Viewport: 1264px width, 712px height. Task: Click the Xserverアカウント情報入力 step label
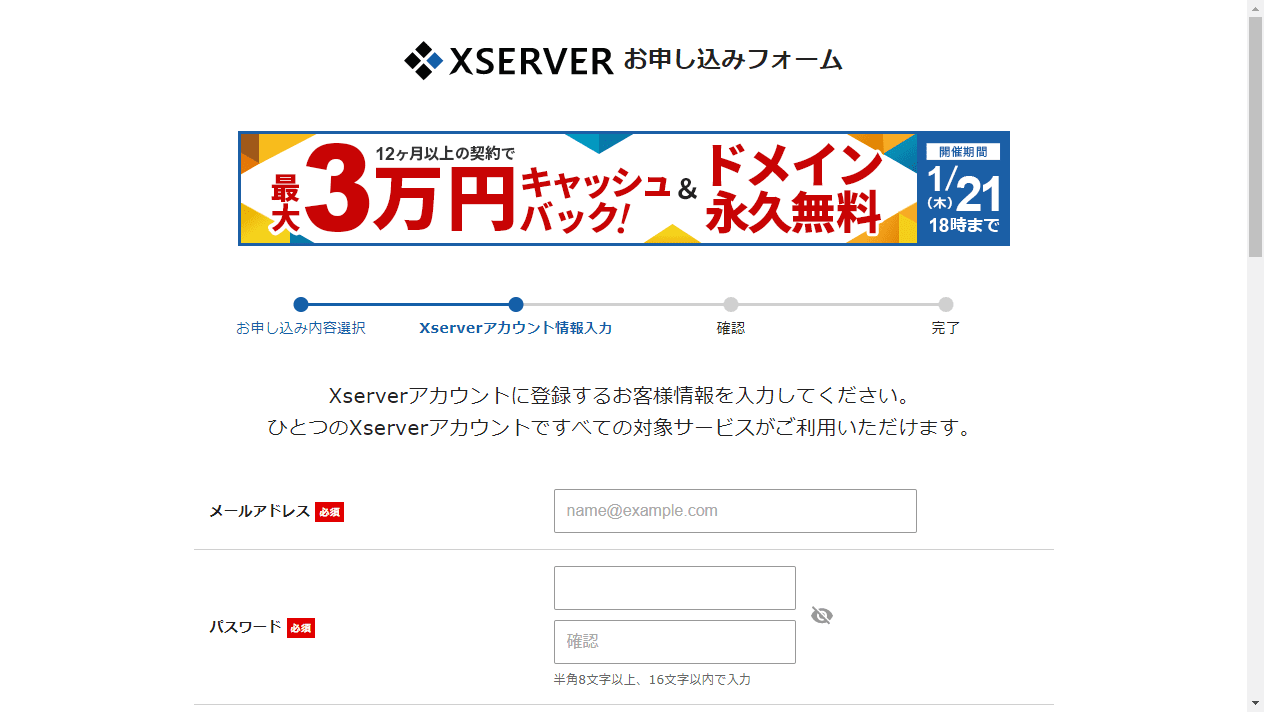coord(516,328)
